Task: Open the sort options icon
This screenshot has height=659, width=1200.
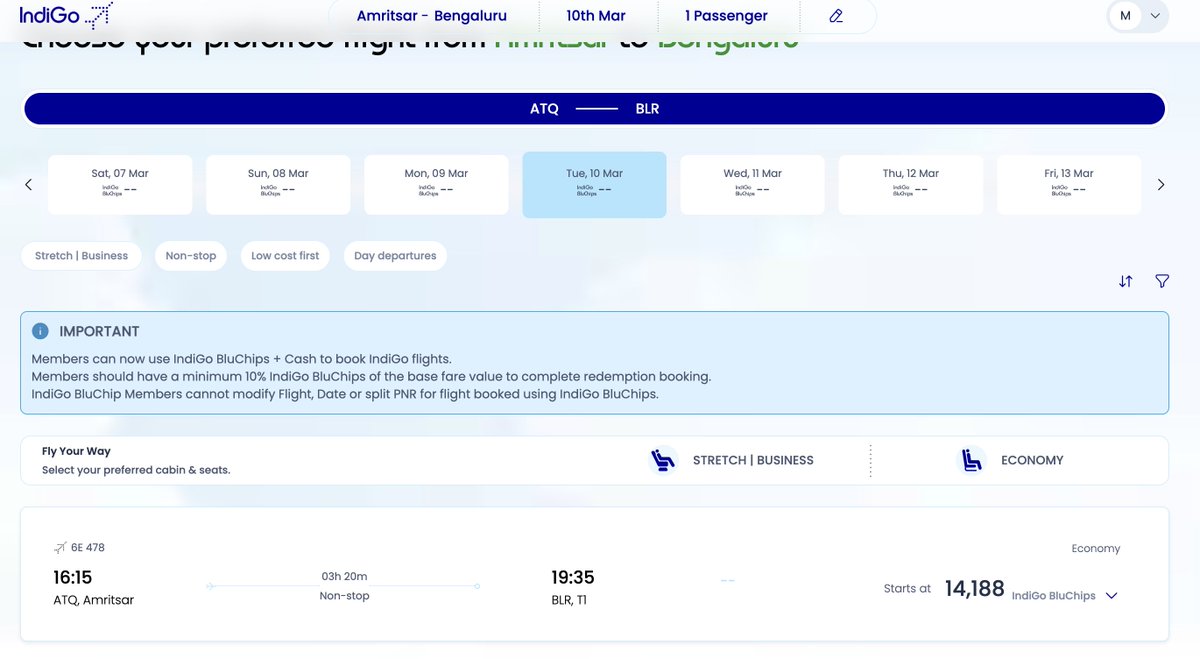Action: [1126, 282]
